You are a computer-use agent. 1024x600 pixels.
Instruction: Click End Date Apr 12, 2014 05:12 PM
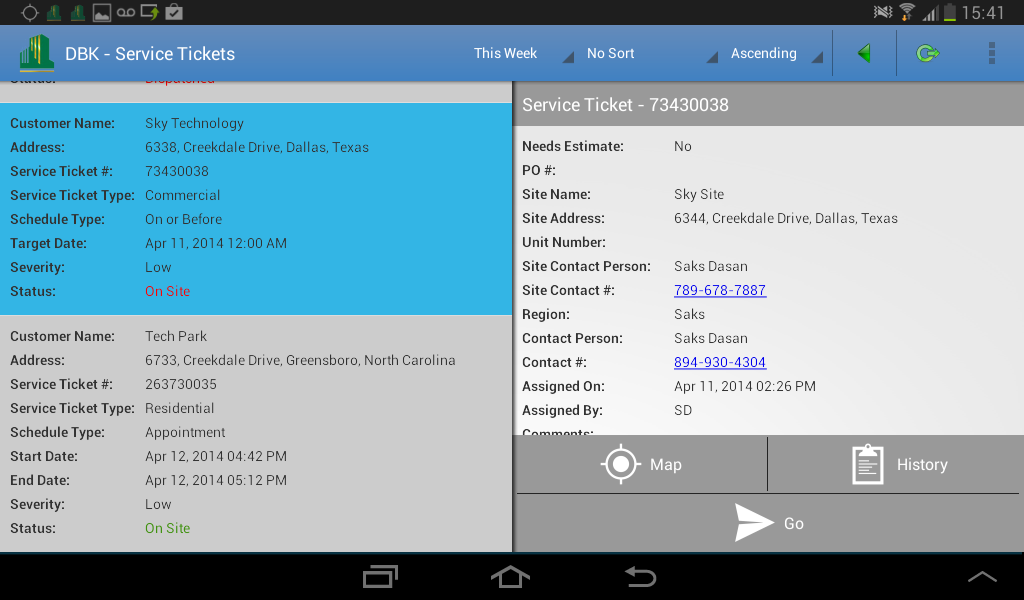tap(216, 480)
